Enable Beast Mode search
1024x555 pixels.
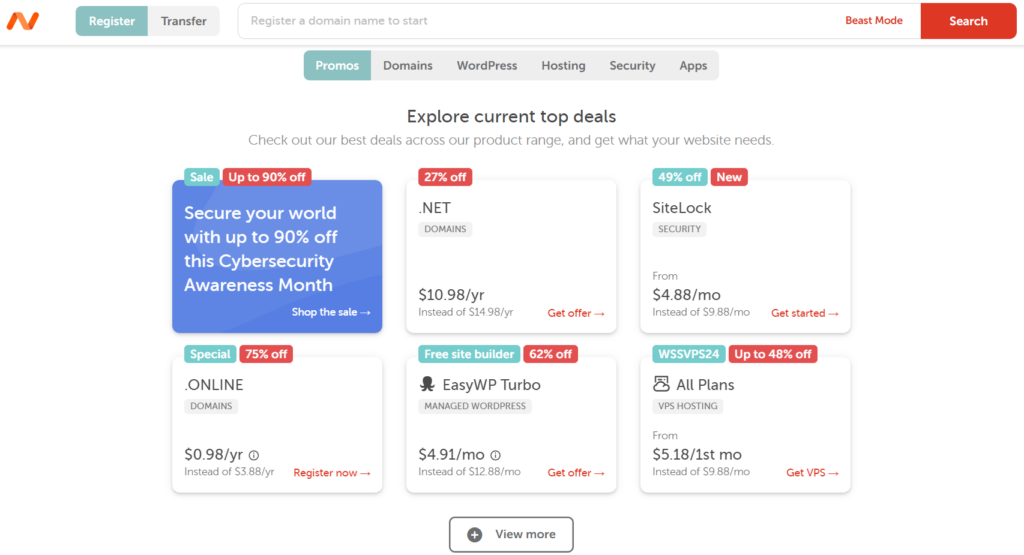coord(874,20)
